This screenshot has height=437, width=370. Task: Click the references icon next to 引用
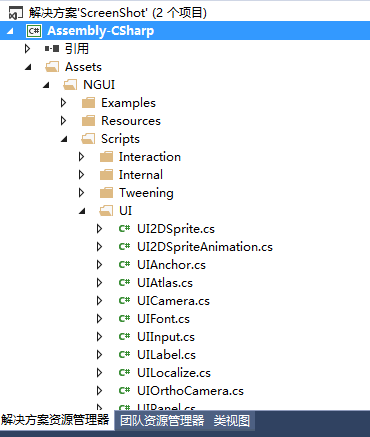point(52,49)
